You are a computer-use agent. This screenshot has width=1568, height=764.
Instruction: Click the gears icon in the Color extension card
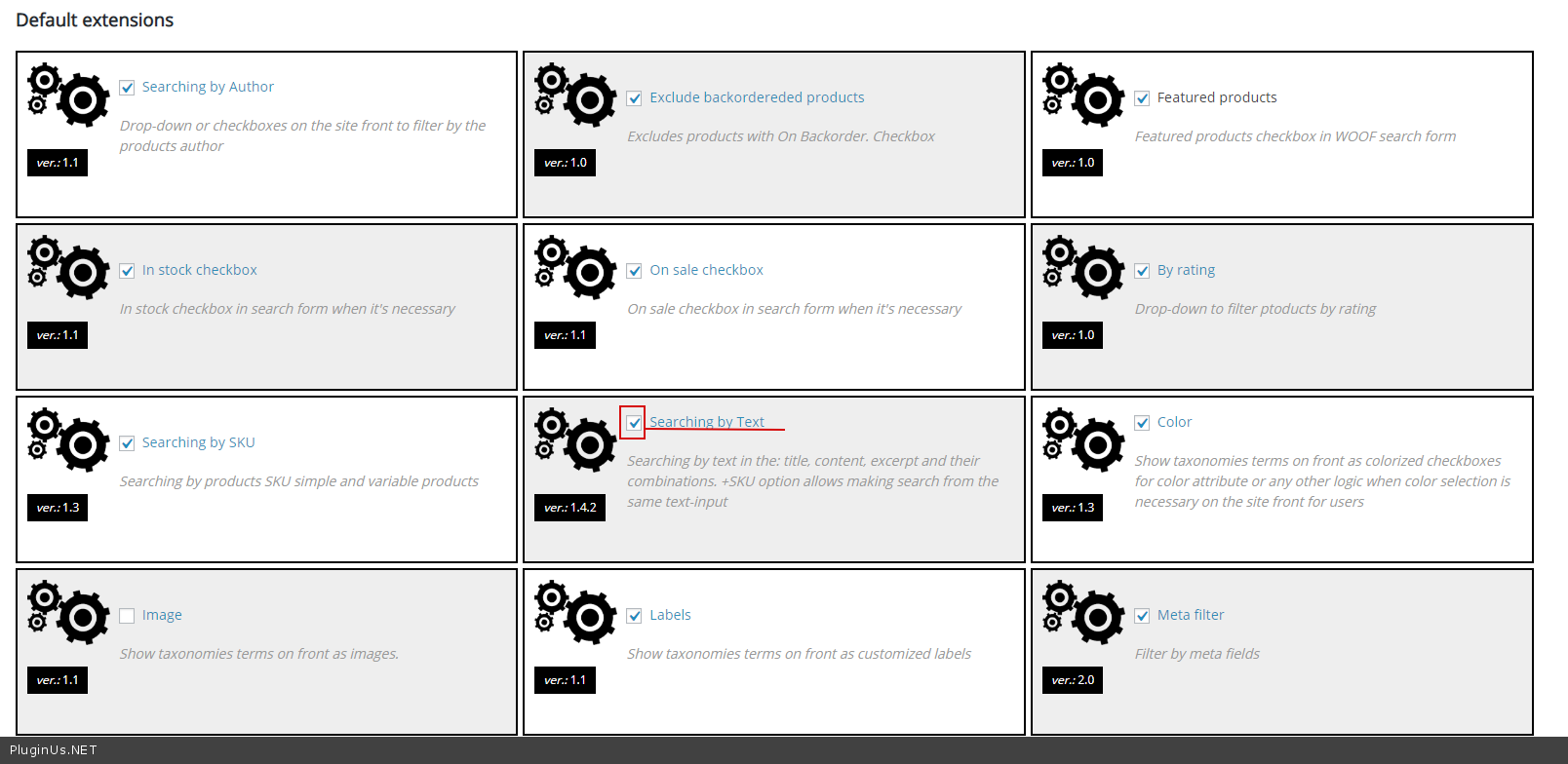[x=1083, y=440]
